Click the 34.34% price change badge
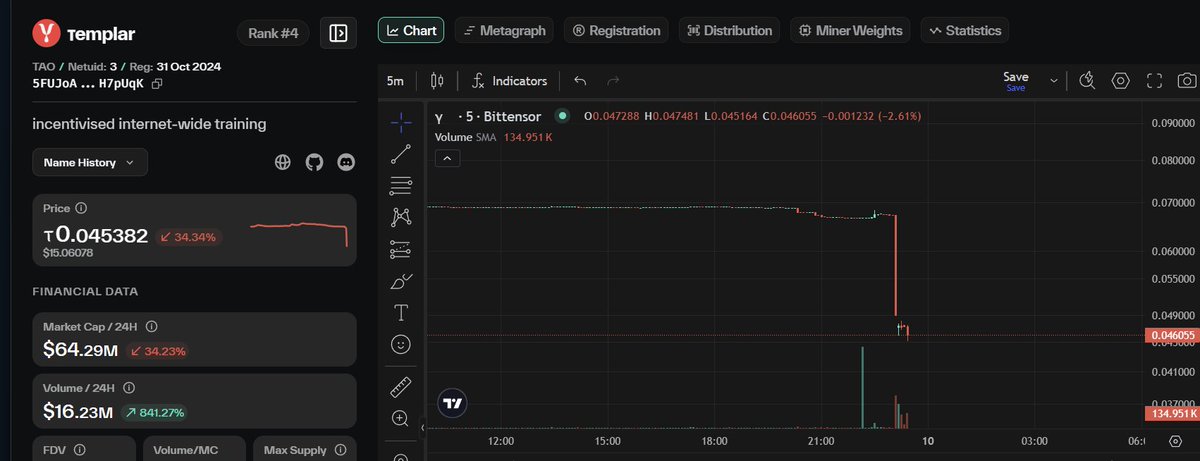1200x461 pixels. [x=188, y=237]
